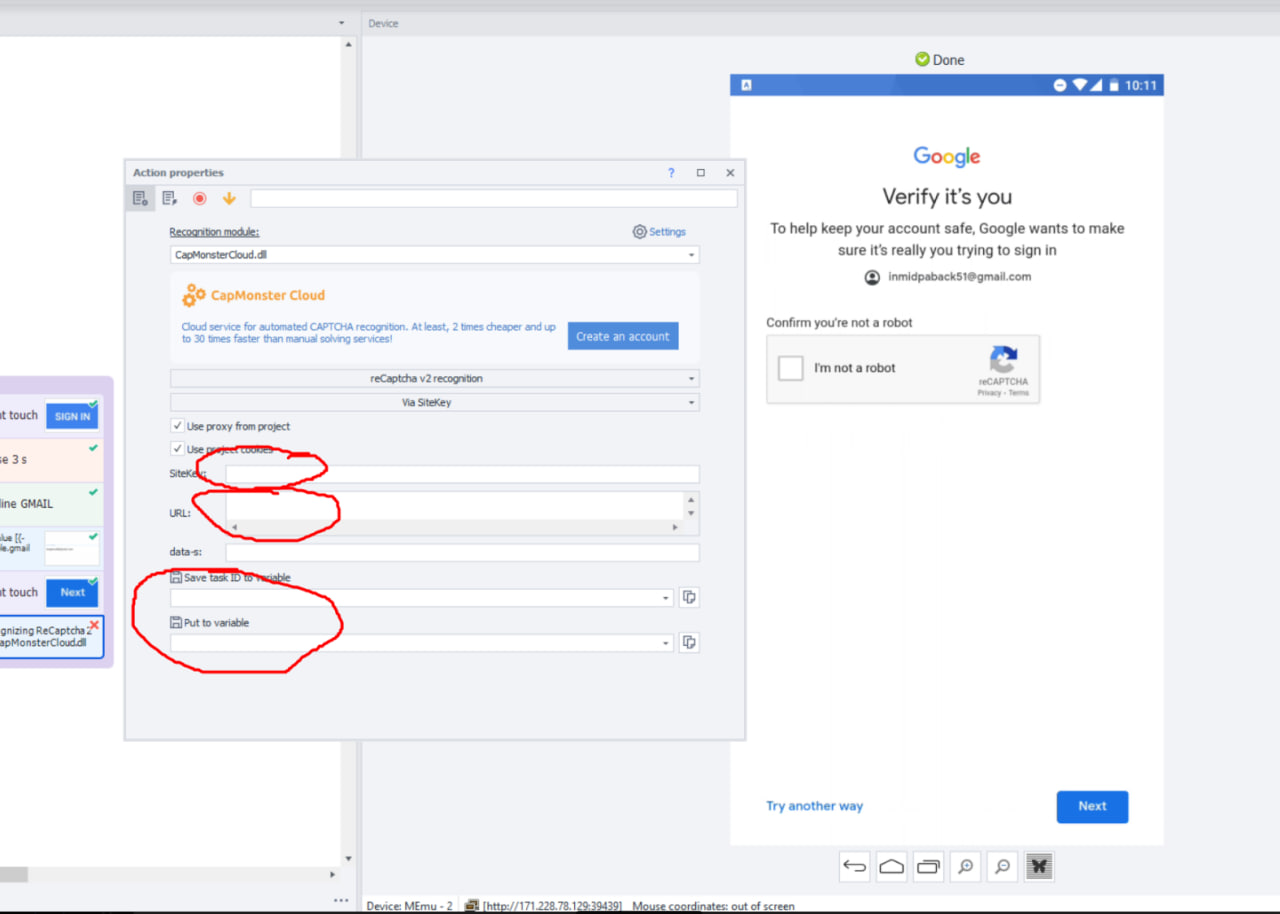This screenshot has width=1280, height=914.
Task: Click the left panel scroll down arrow
Action: (x=348, y=859)
